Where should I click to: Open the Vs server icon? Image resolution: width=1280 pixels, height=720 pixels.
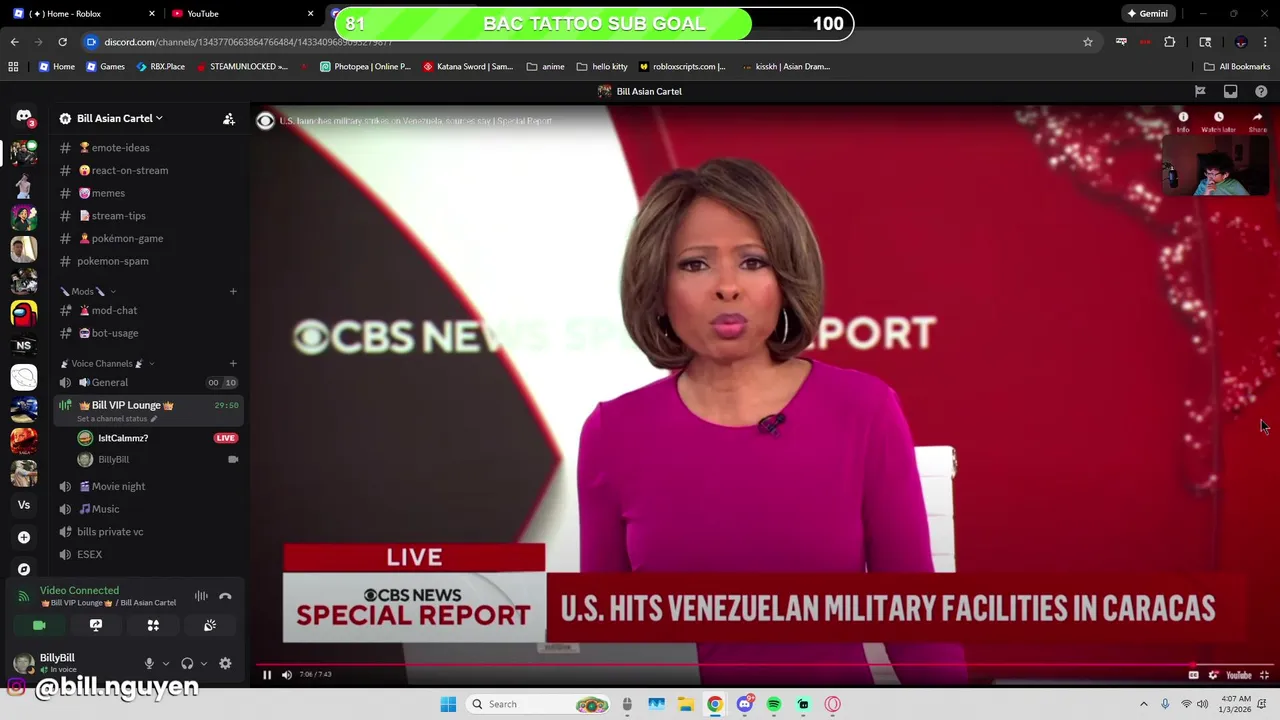pyautogui.click(x=24, y=505)
